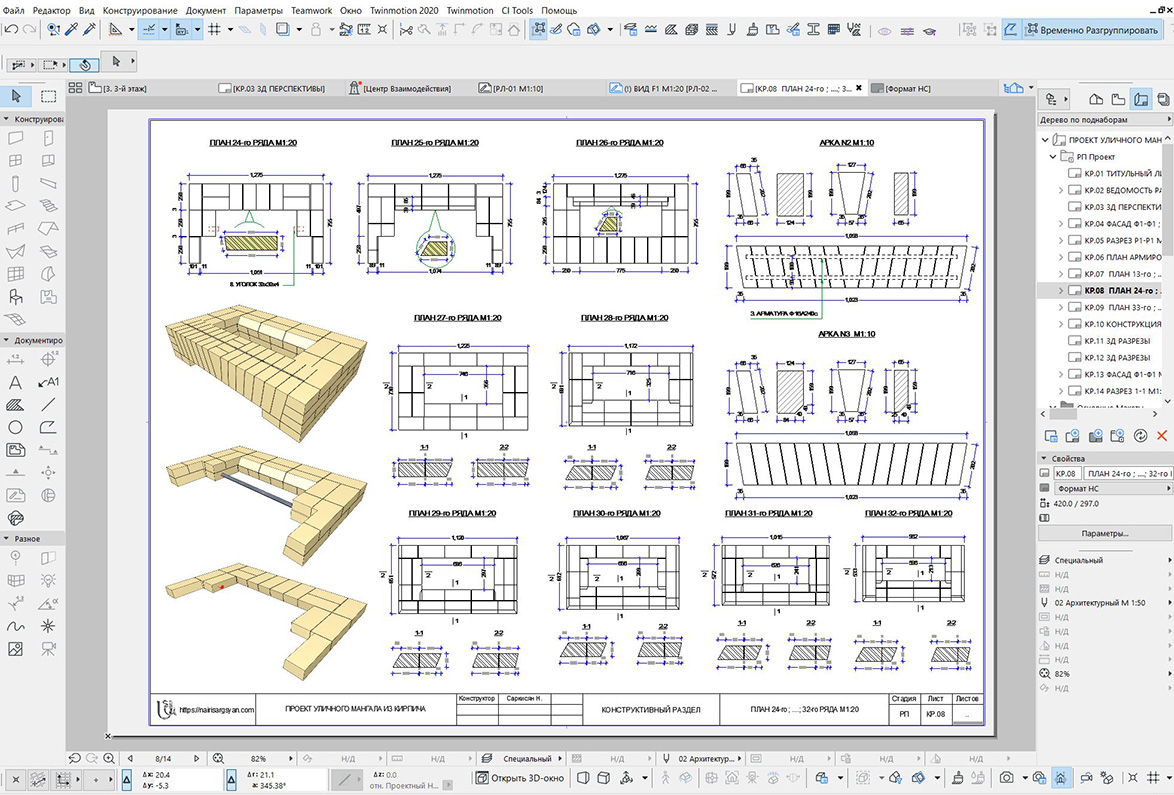Click the Undo arrow icon

pos(11,29)
